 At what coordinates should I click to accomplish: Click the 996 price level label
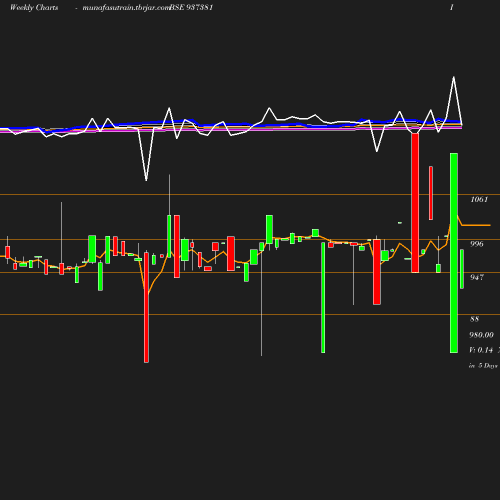(x=477, y=244)
